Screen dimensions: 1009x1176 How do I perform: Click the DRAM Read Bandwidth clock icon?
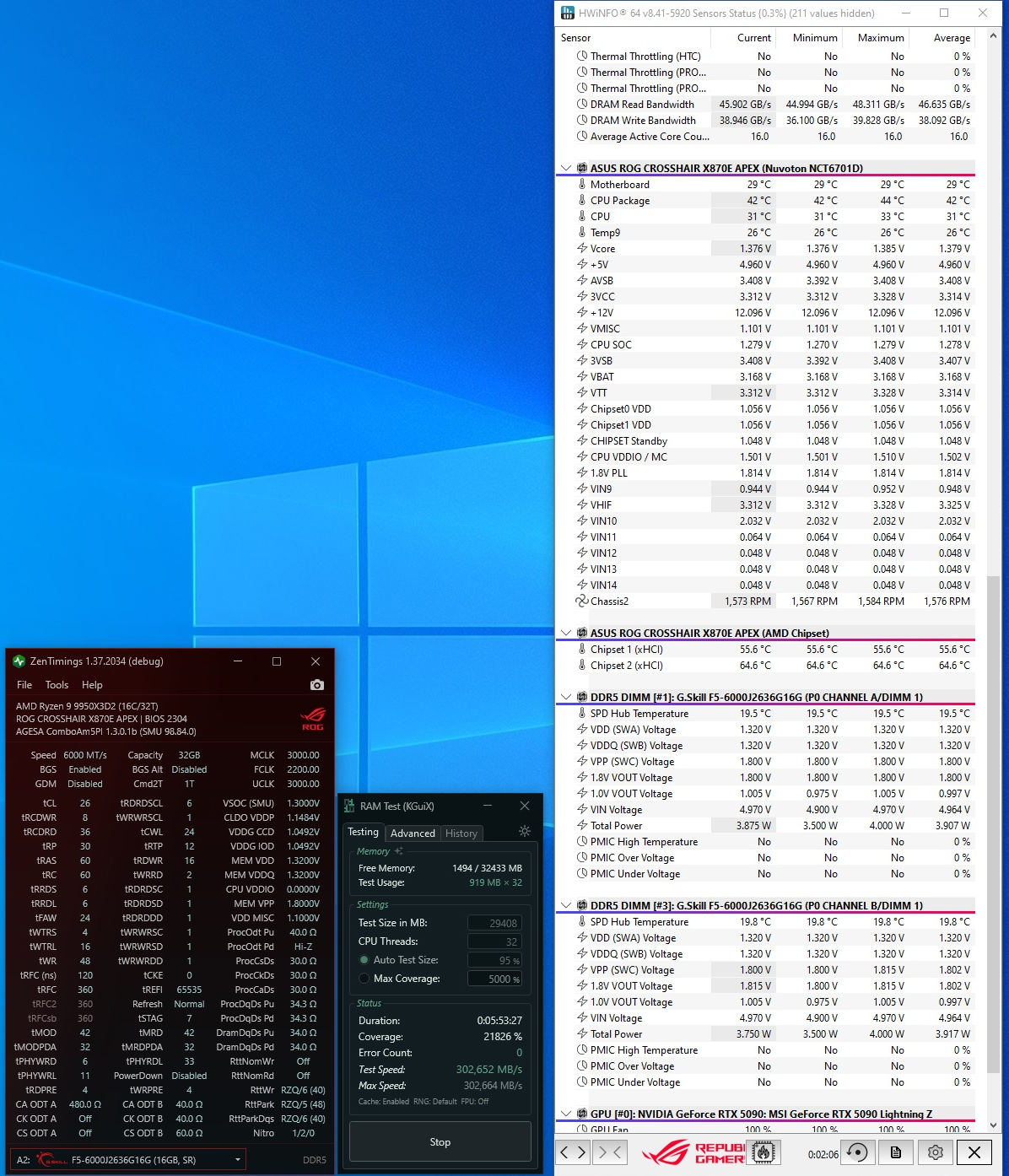(x=581, y=105)
